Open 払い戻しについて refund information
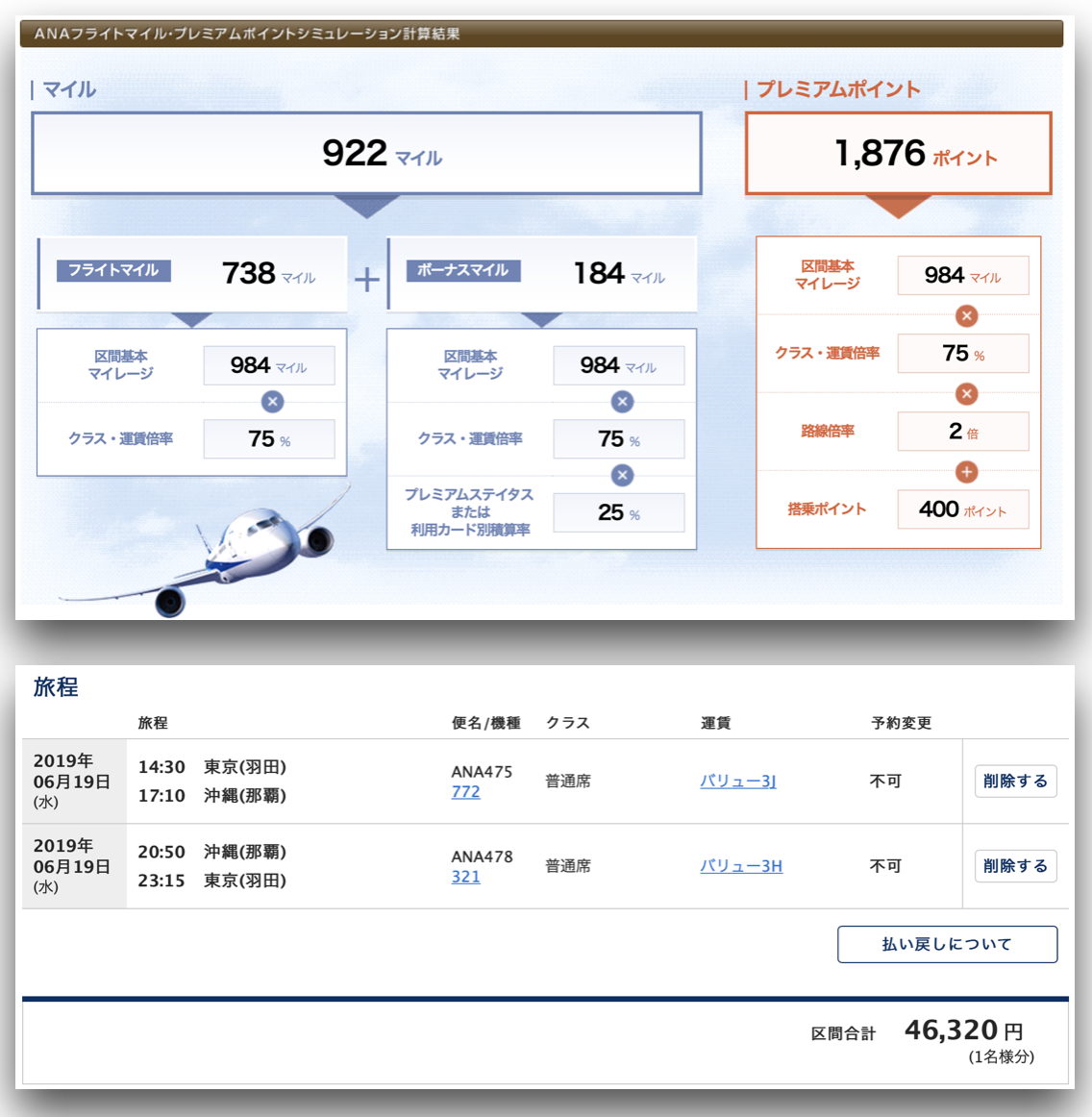 [947, 945]
